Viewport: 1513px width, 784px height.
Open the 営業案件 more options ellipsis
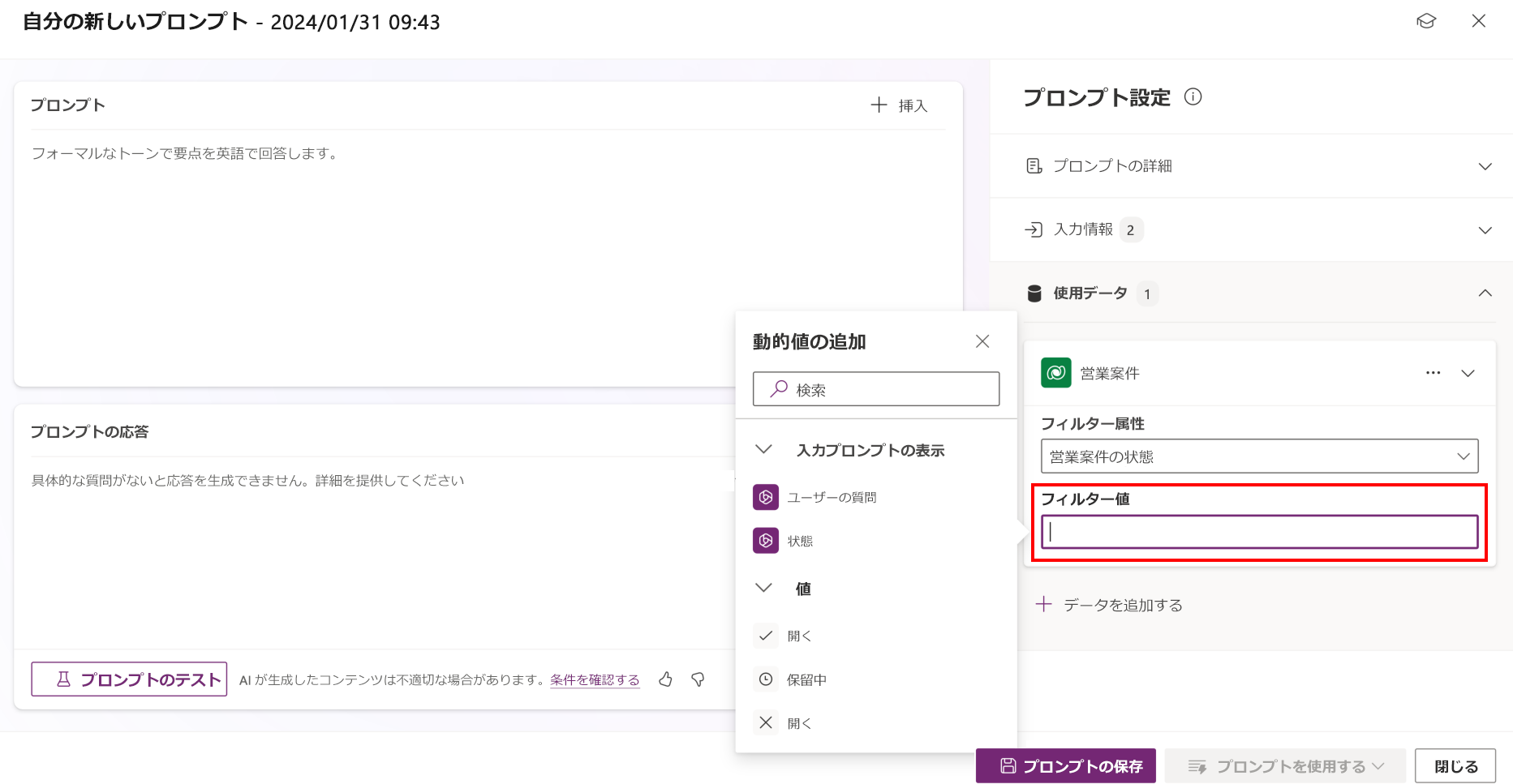coord(1433,373)
